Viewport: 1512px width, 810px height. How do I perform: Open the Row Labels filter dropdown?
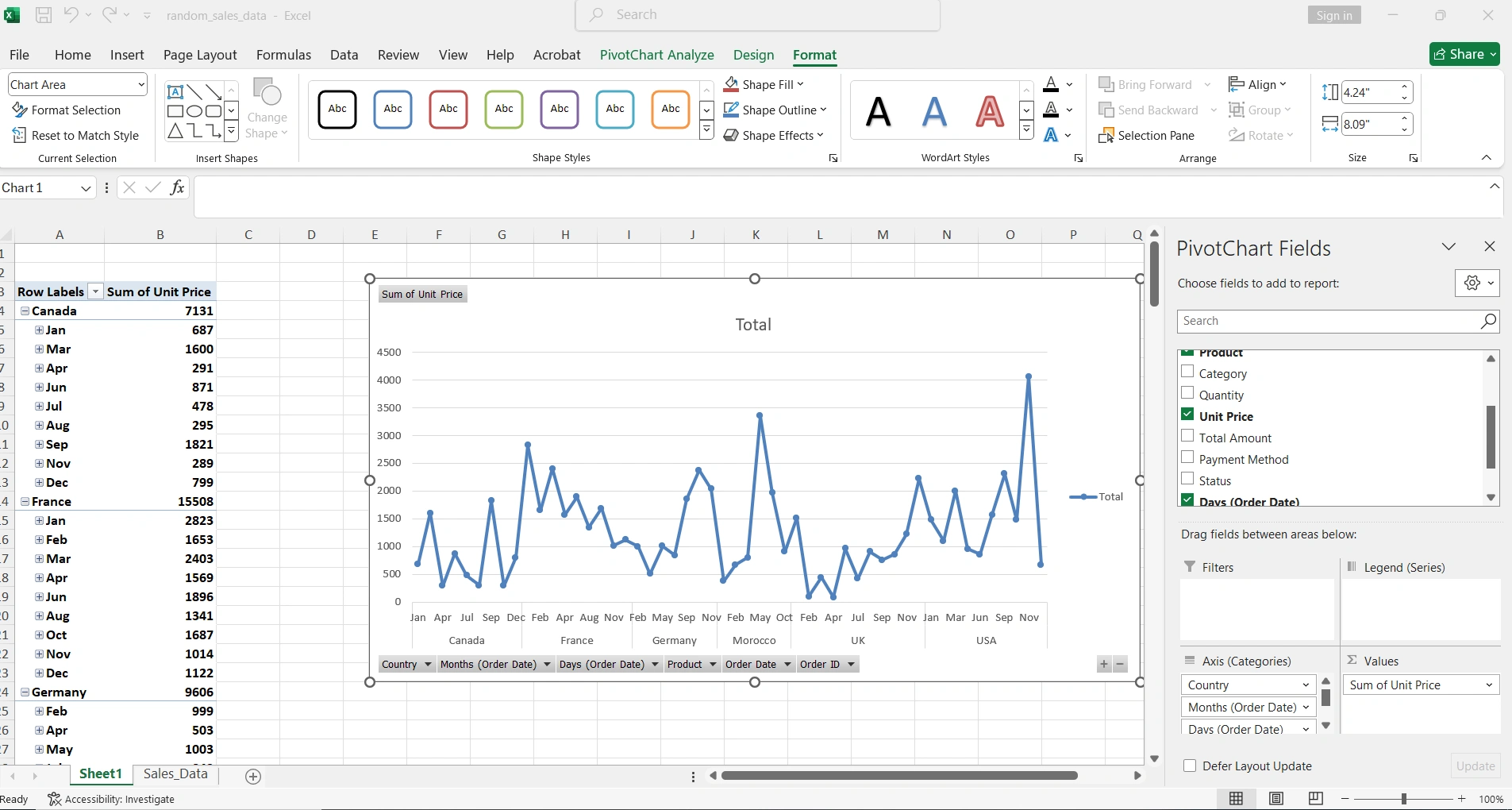95,291
